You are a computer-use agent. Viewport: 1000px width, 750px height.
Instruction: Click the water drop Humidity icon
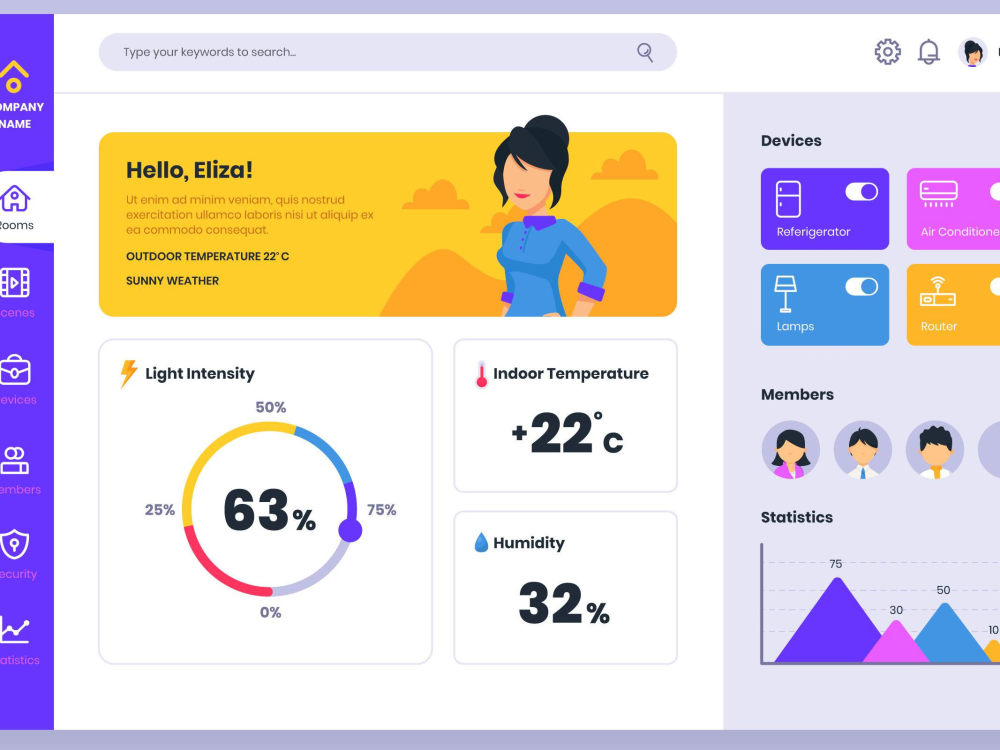coord(482,543)
